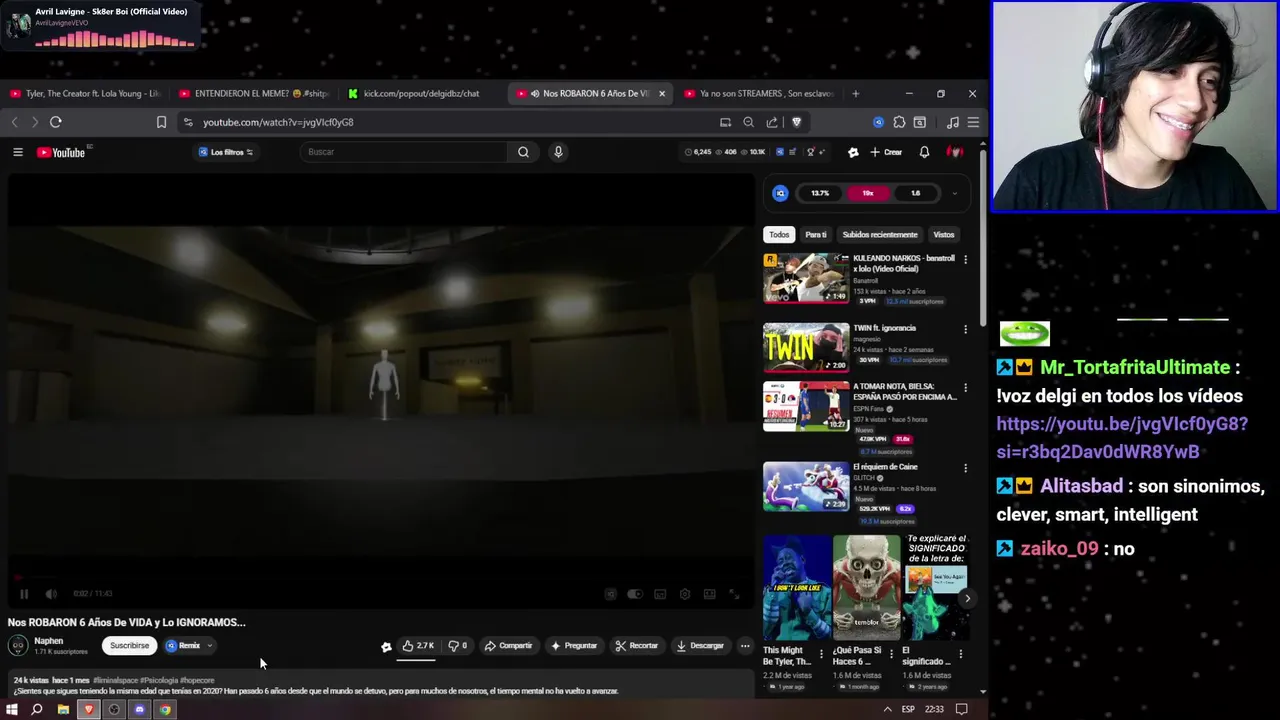Switch the player to theater mode
The width and height of the screenshot is (1280, 720).
click(709, 594)
